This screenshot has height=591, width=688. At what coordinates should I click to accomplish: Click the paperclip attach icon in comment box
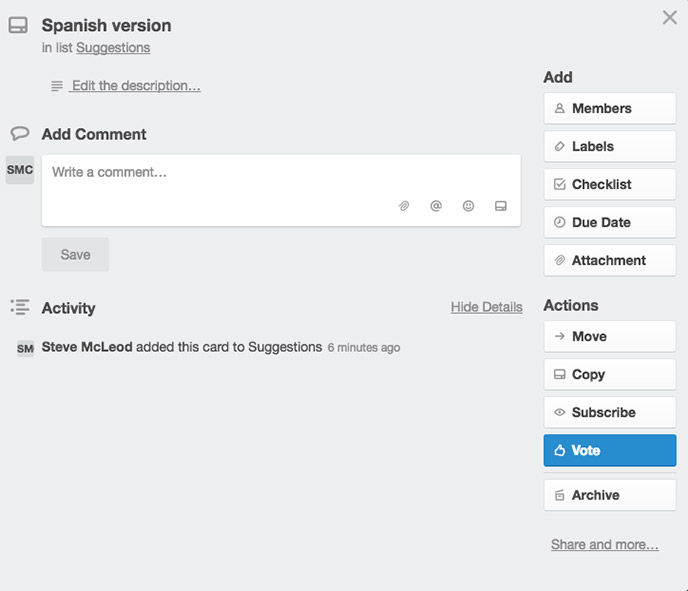point(404,206)
